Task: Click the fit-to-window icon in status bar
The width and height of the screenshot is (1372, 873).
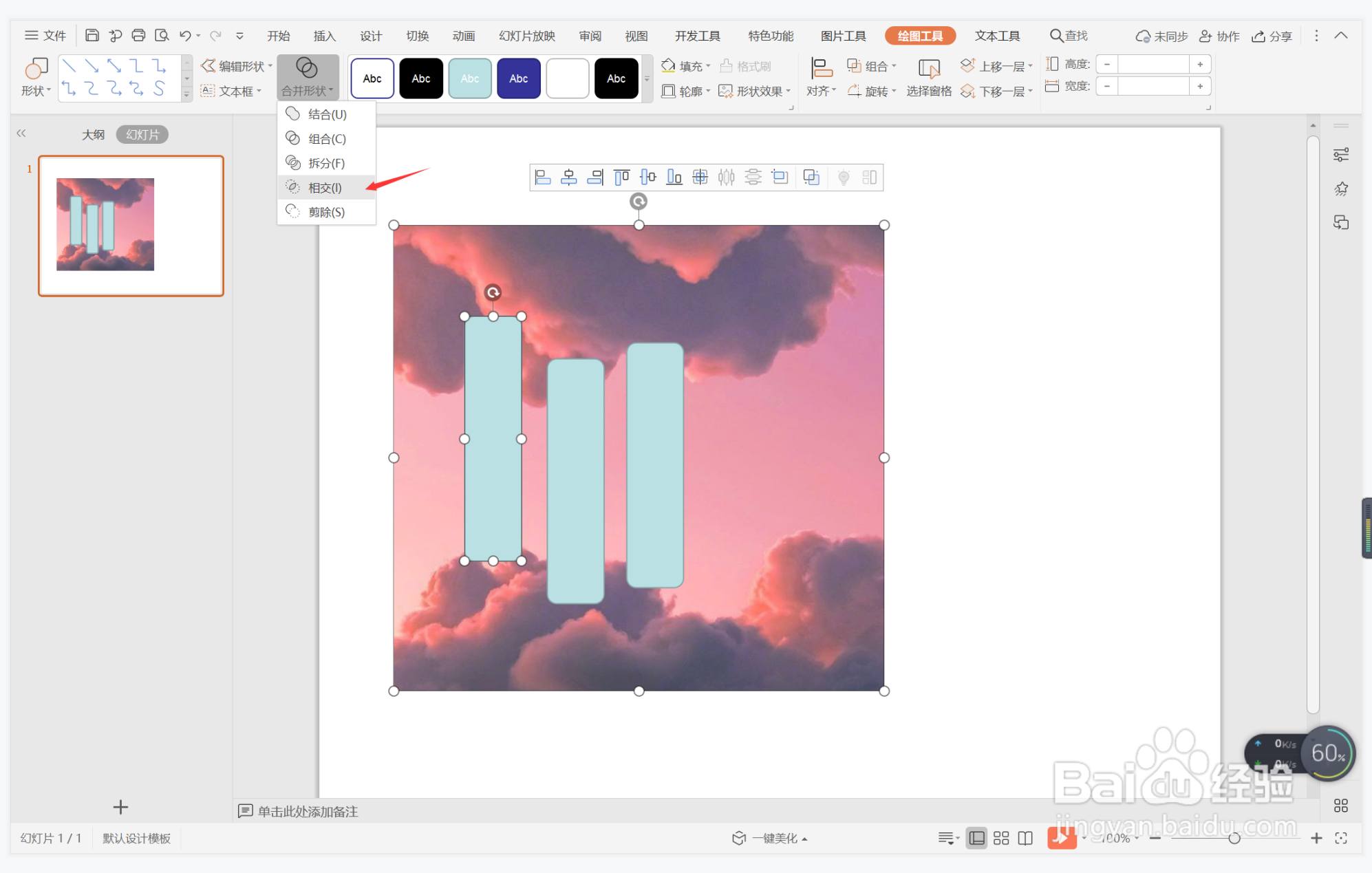Action: (1340, 838)
